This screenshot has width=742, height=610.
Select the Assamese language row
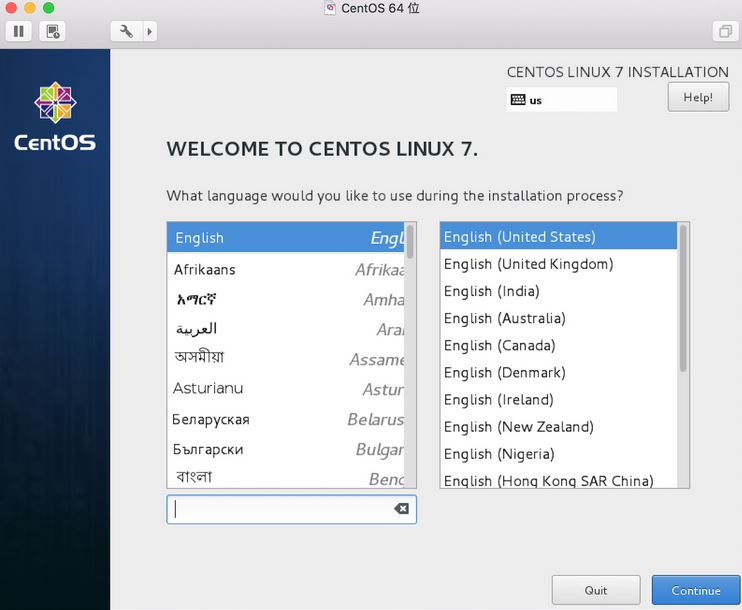tap(286, 359)
